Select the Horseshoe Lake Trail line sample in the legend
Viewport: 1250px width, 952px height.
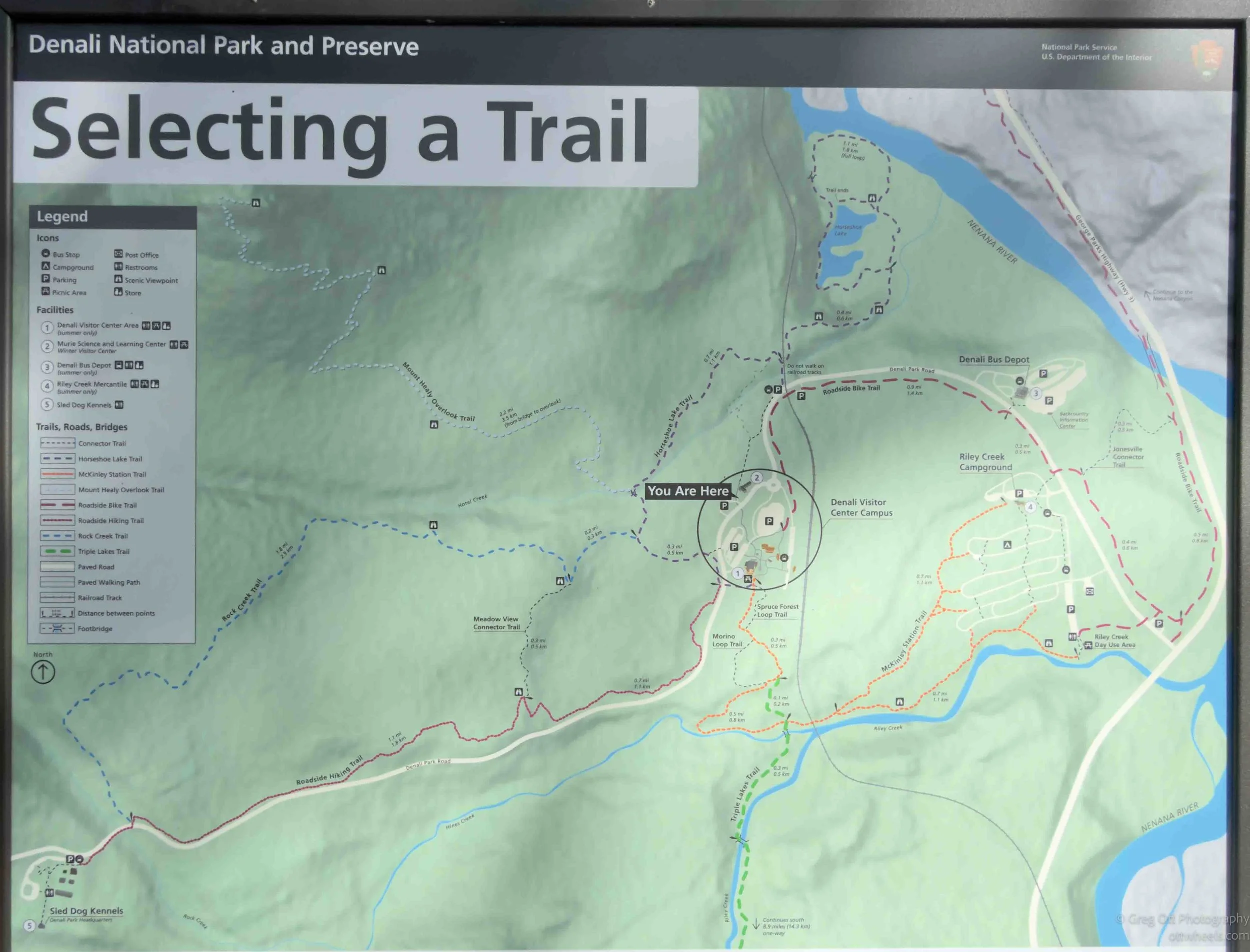(x=57, y=458)
